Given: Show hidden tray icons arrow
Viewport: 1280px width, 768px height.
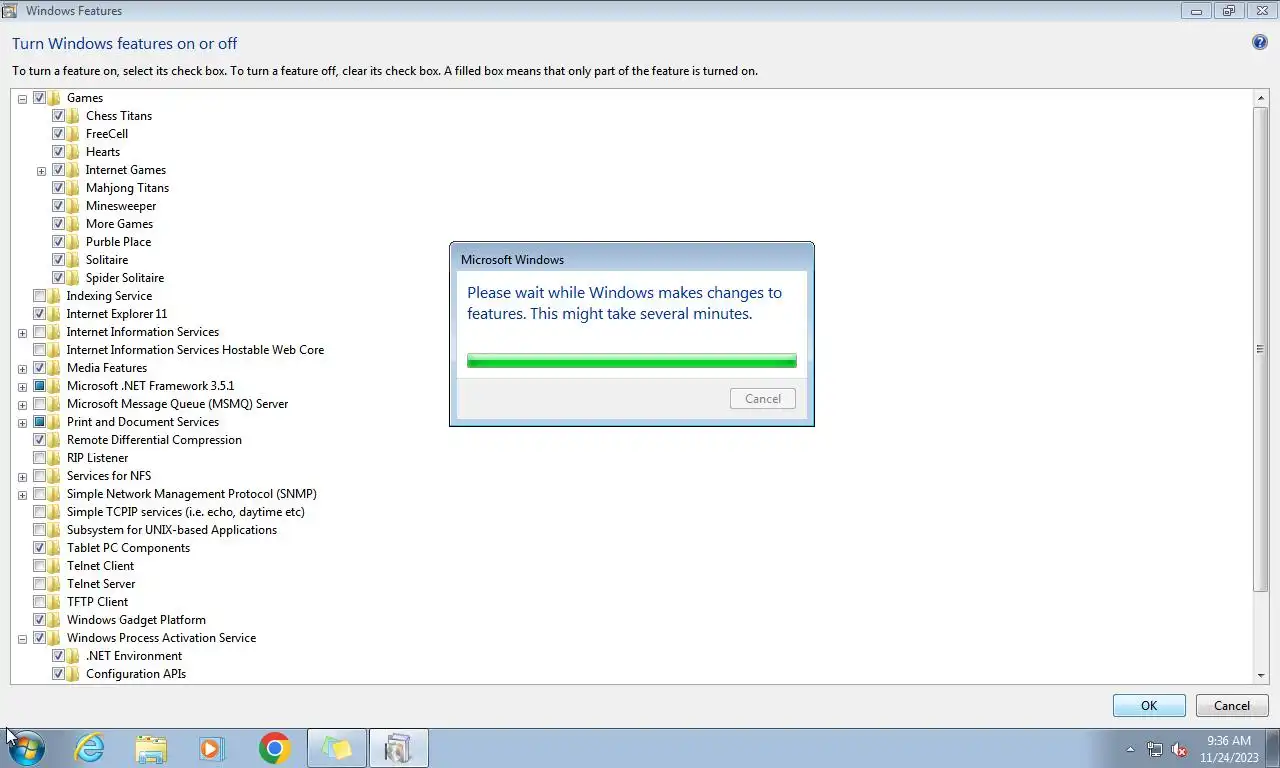Looking at the screenshot, I should tap(1131, 749).
